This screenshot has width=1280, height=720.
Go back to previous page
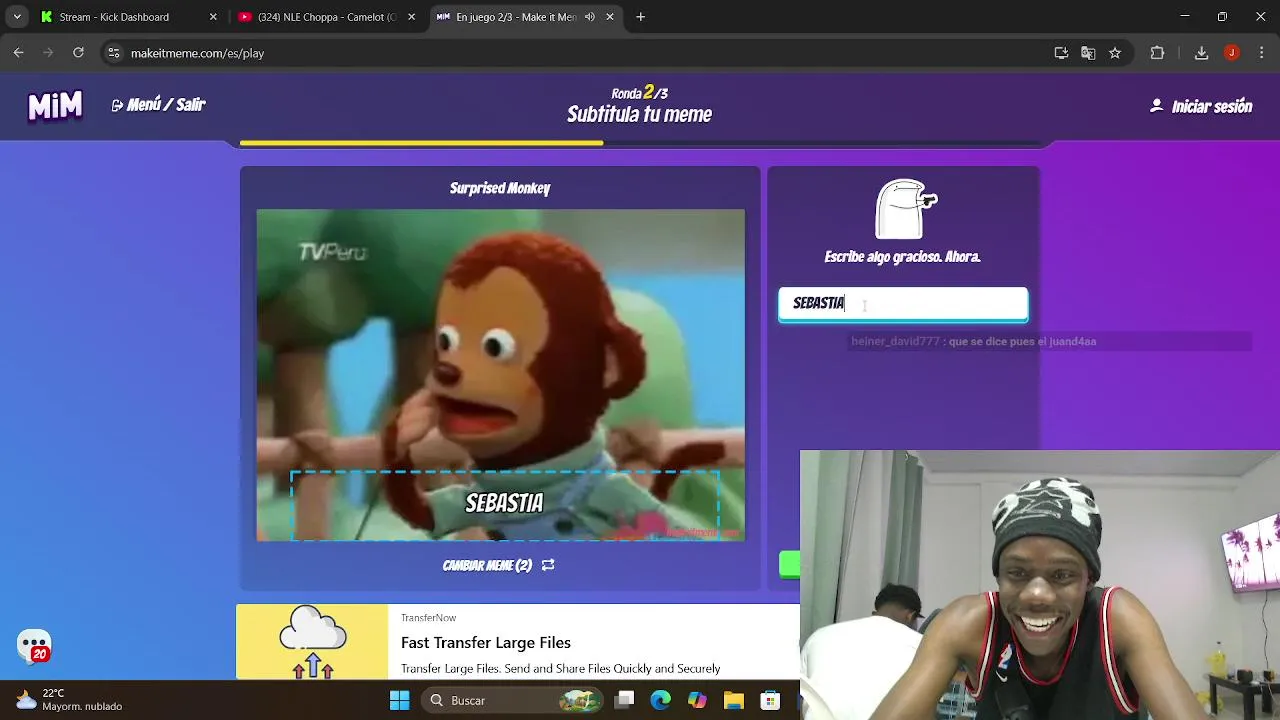tap(19, 53)
